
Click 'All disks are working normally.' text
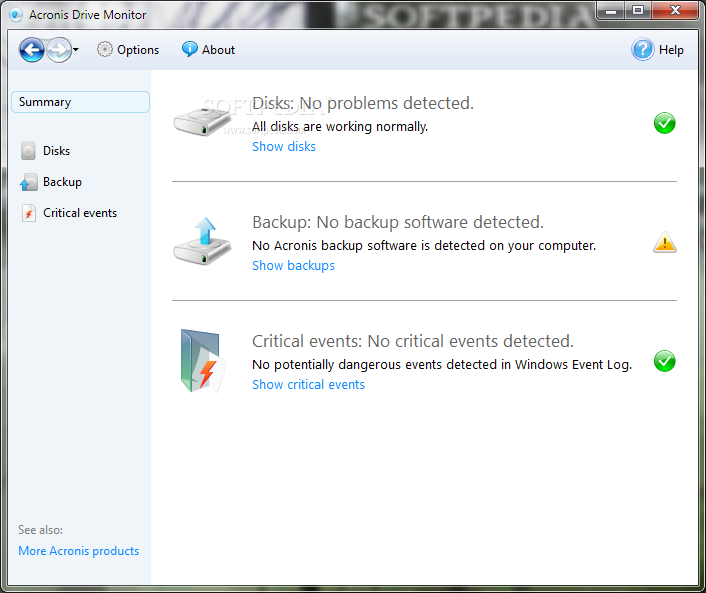coord(340,127)
